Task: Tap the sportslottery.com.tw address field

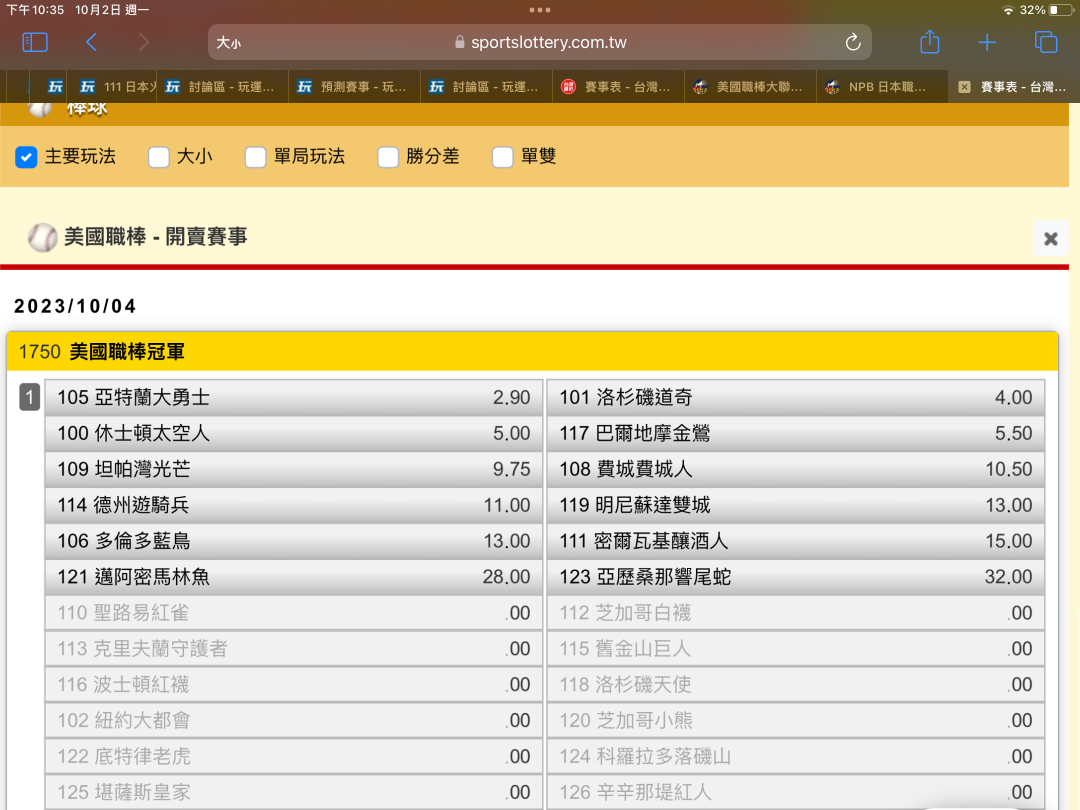Action: (539, 43)
